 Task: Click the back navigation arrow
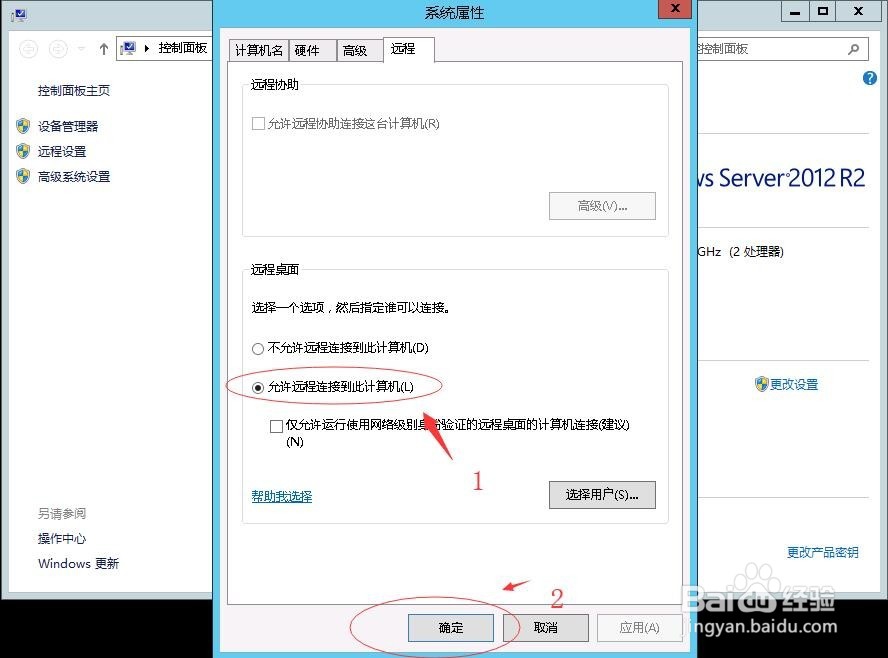[29, 49]
